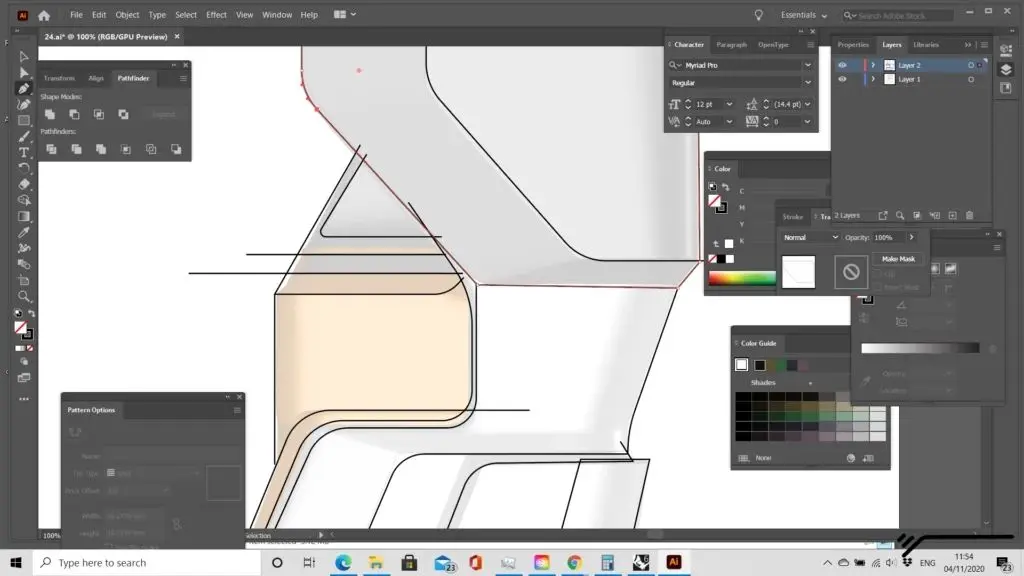Open Normal blending mode dropdown
Viewport: 1024px width, 576px height.
point(810,238)
